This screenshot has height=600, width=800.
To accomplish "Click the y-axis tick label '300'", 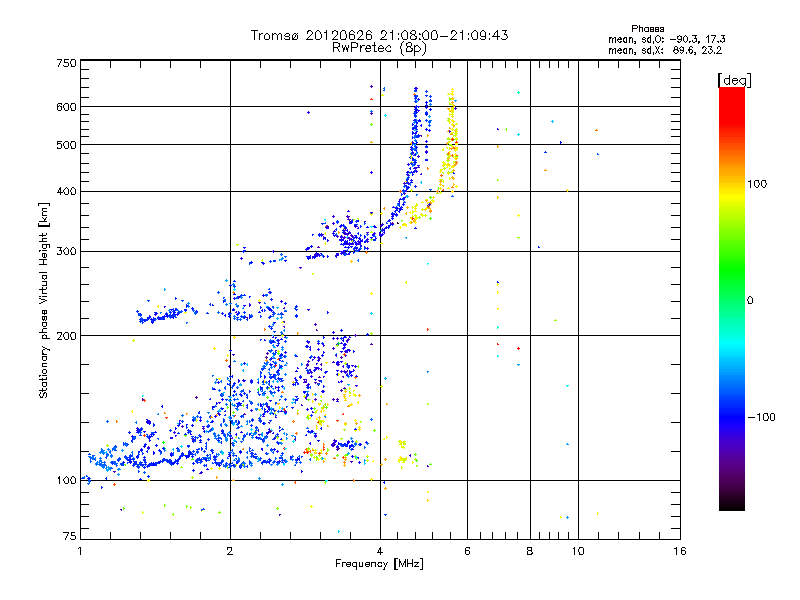I will click(x=66, y=252).
